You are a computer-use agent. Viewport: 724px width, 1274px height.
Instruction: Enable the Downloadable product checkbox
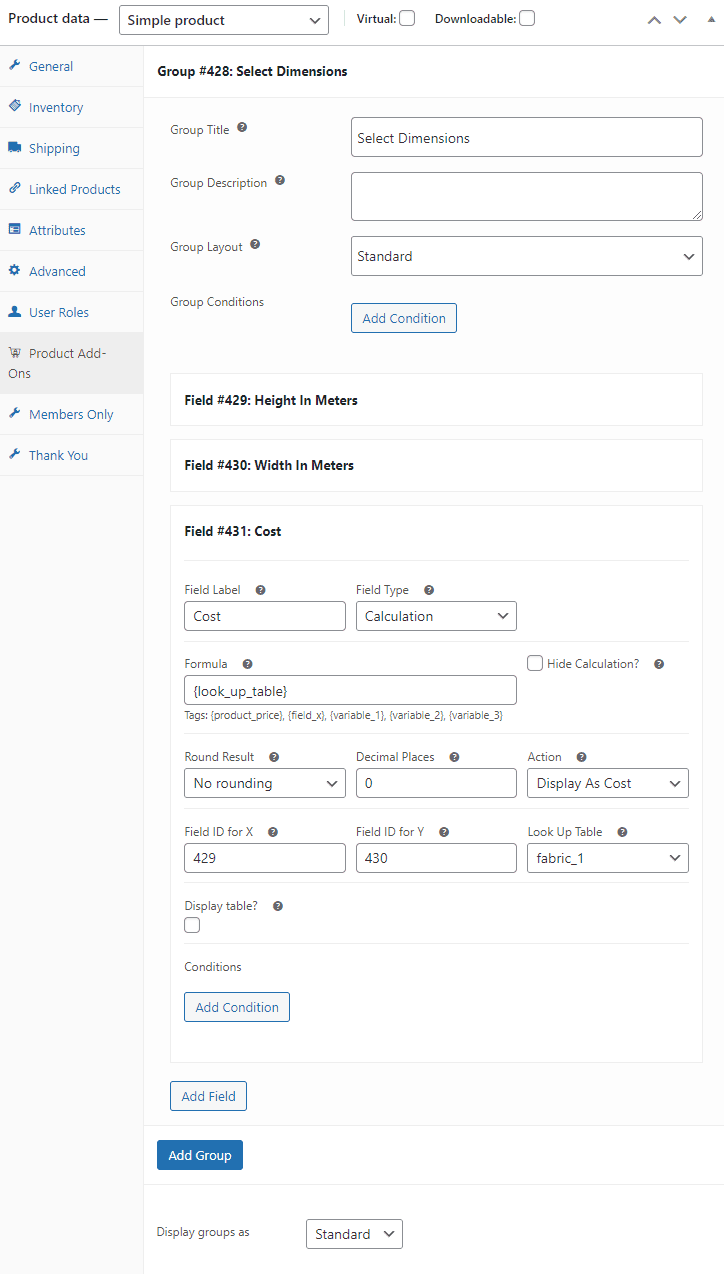(x=525, y=17)
